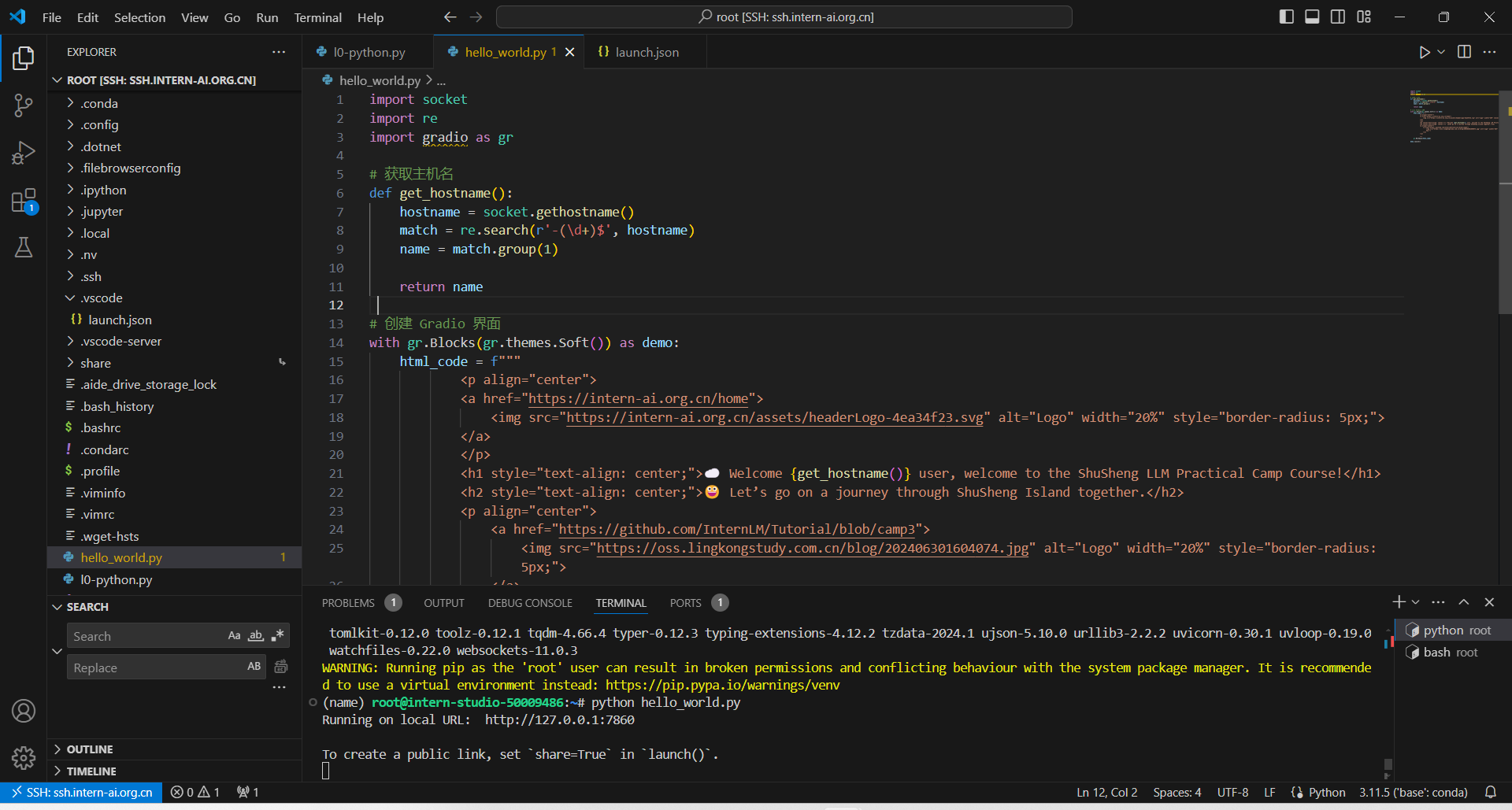The image size is (1512, 810).
Task: Click Python language mode in status bar
Action: (x=1327, y=792)
